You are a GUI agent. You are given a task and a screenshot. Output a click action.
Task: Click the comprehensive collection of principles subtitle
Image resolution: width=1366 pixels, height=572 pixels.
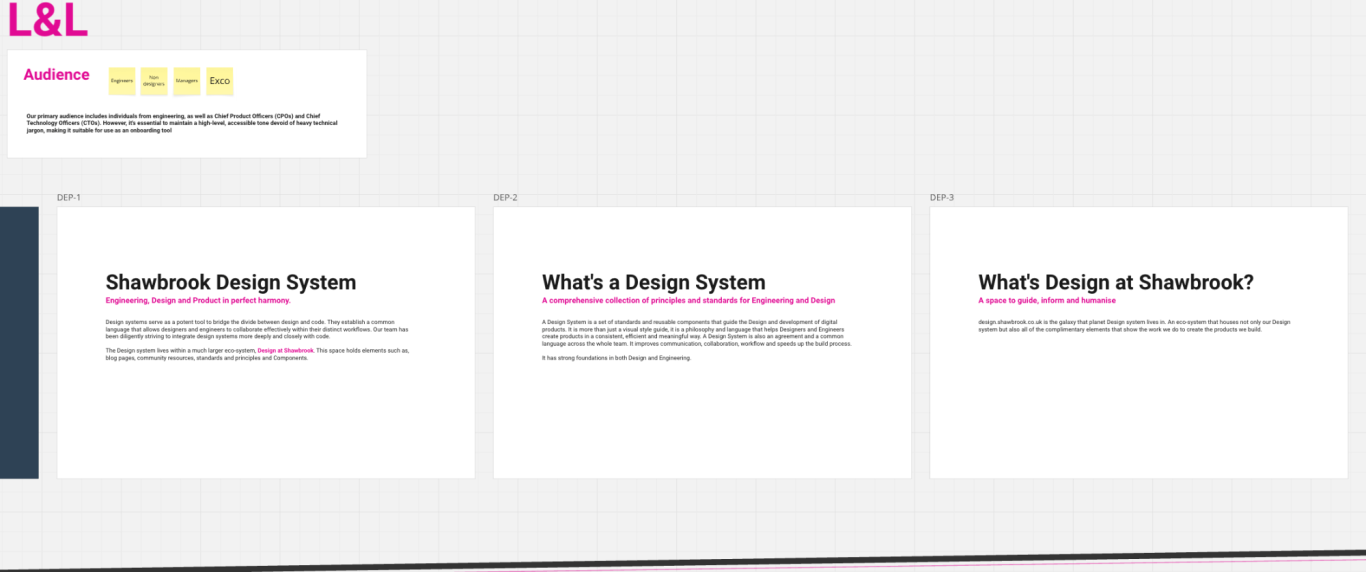[x=688, y=301]
